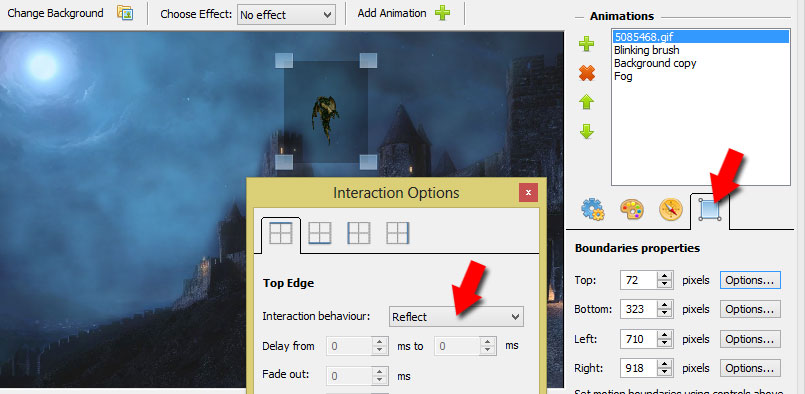Viewport: 805px width, 394px height.
Task: Open the color palette properties tab
Action: [x=631, y=210]
